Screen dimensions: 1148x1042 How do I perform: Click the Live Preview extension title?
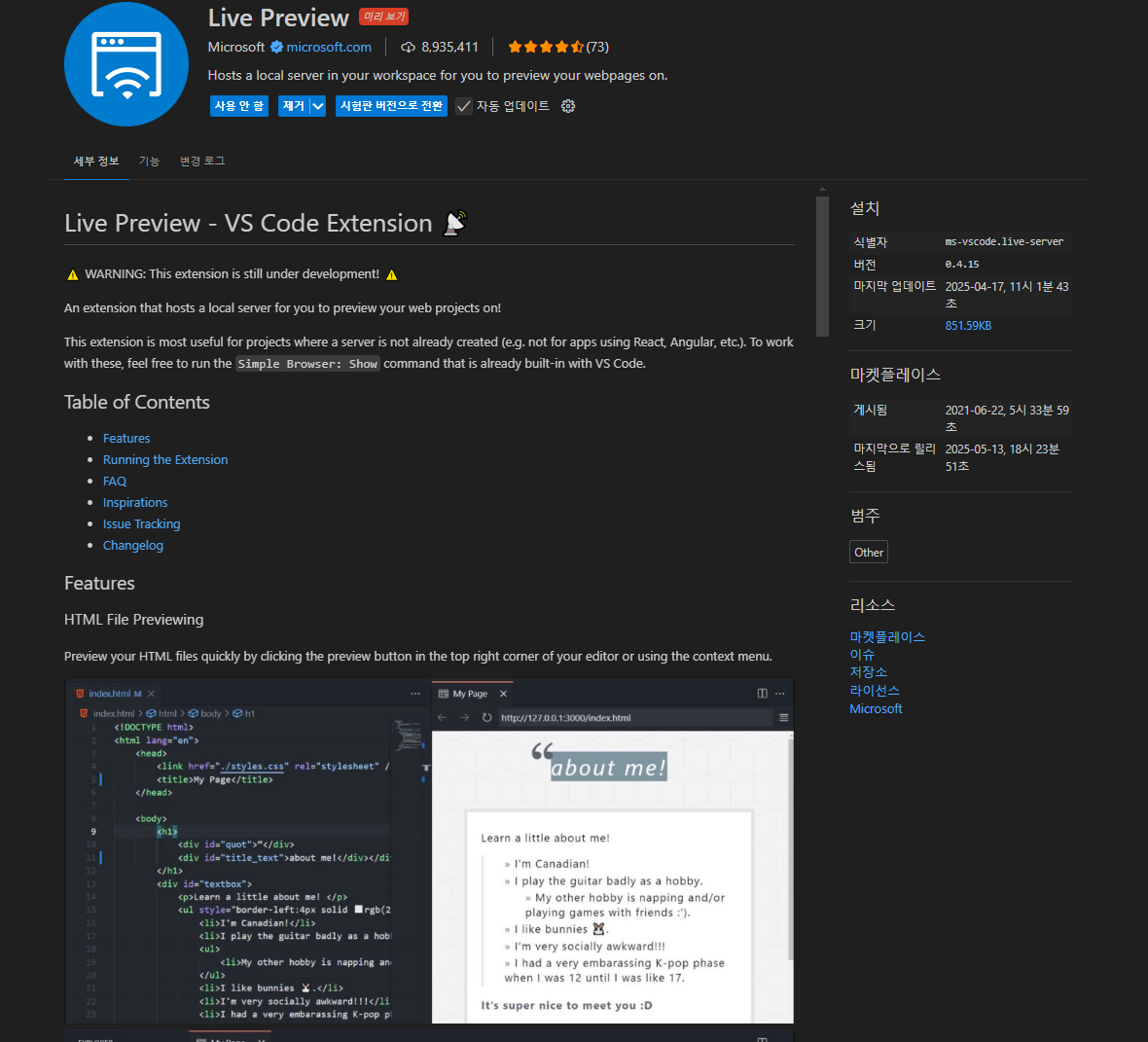click(x=278, y=18)
